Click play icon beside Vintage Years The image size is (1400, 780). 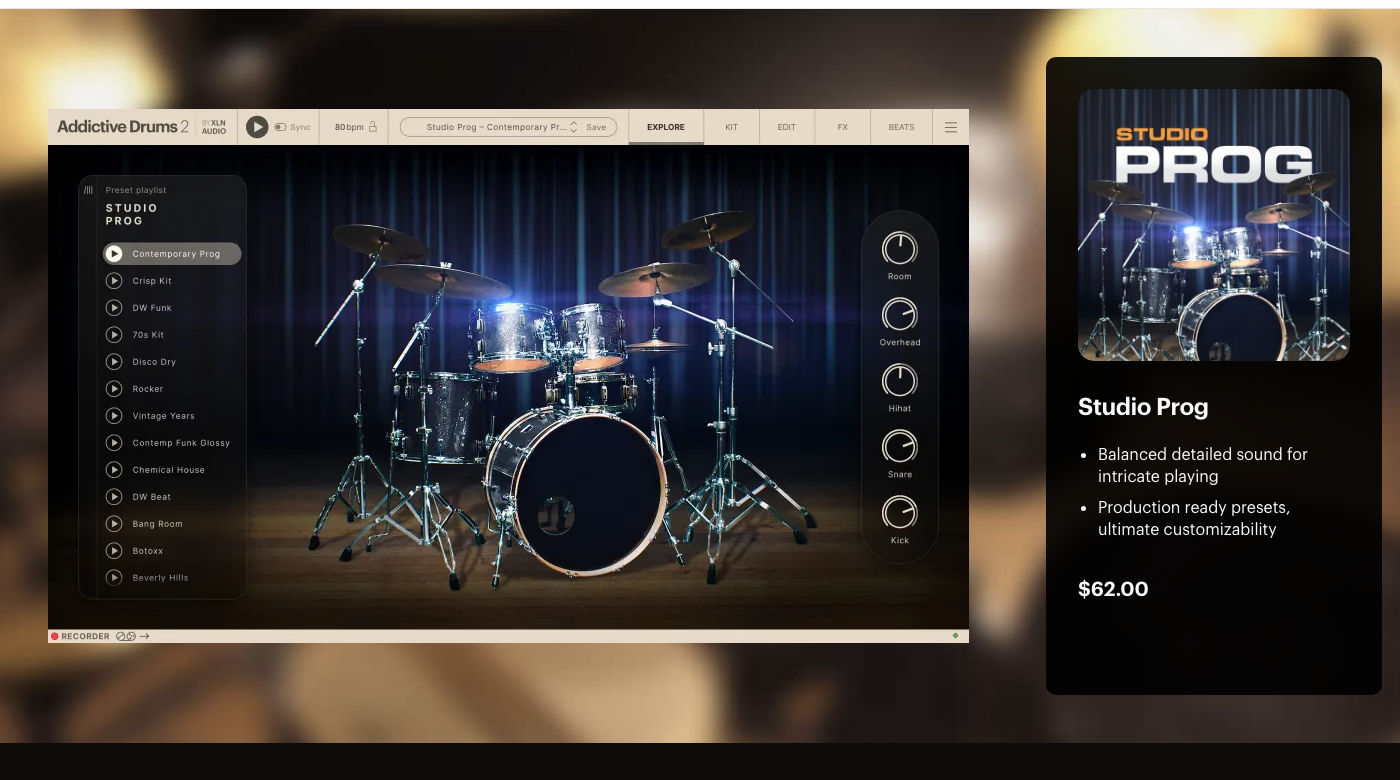[114, 416]
